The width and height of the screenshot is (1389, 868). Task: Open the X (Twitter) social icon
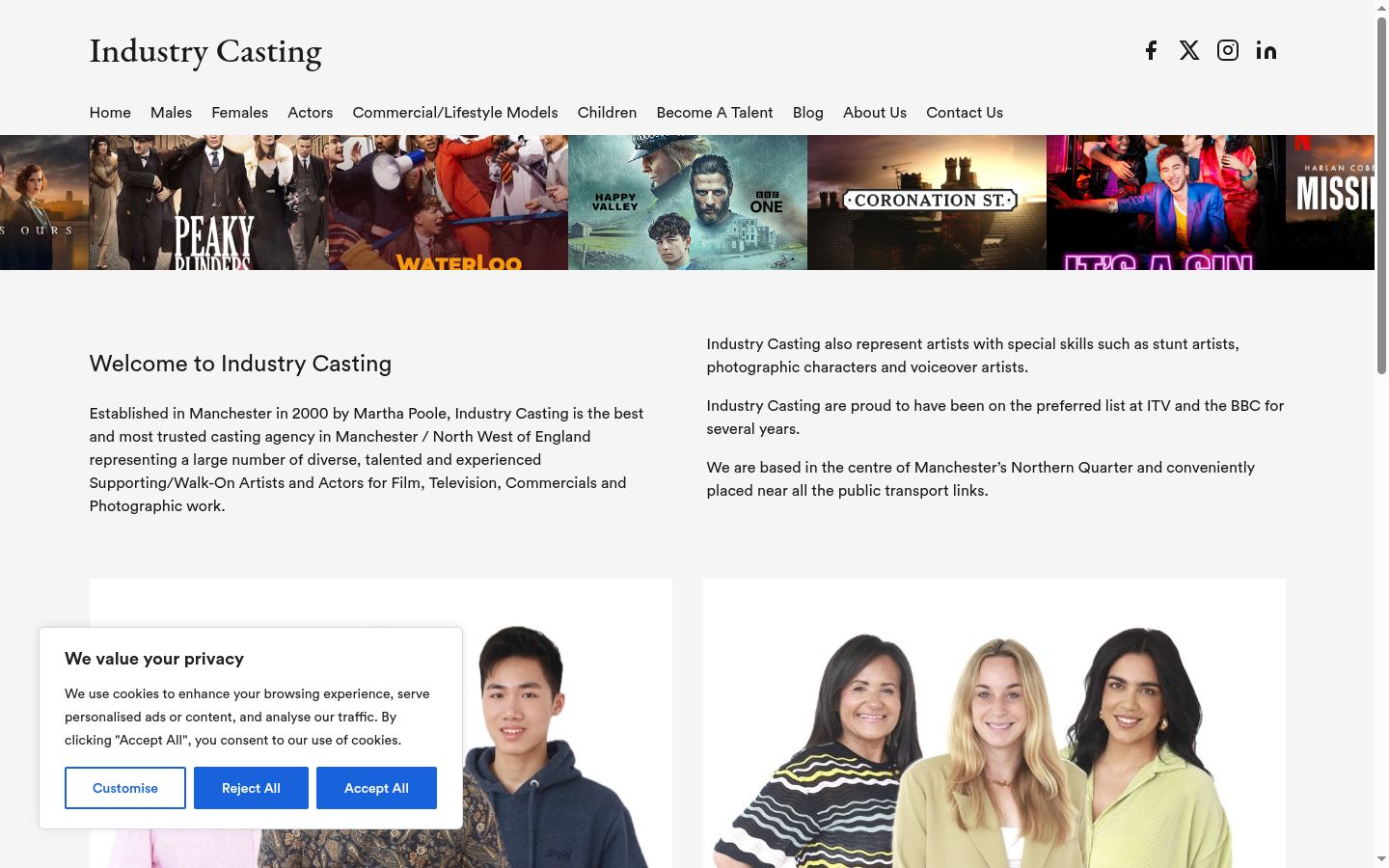[1189, 50]
